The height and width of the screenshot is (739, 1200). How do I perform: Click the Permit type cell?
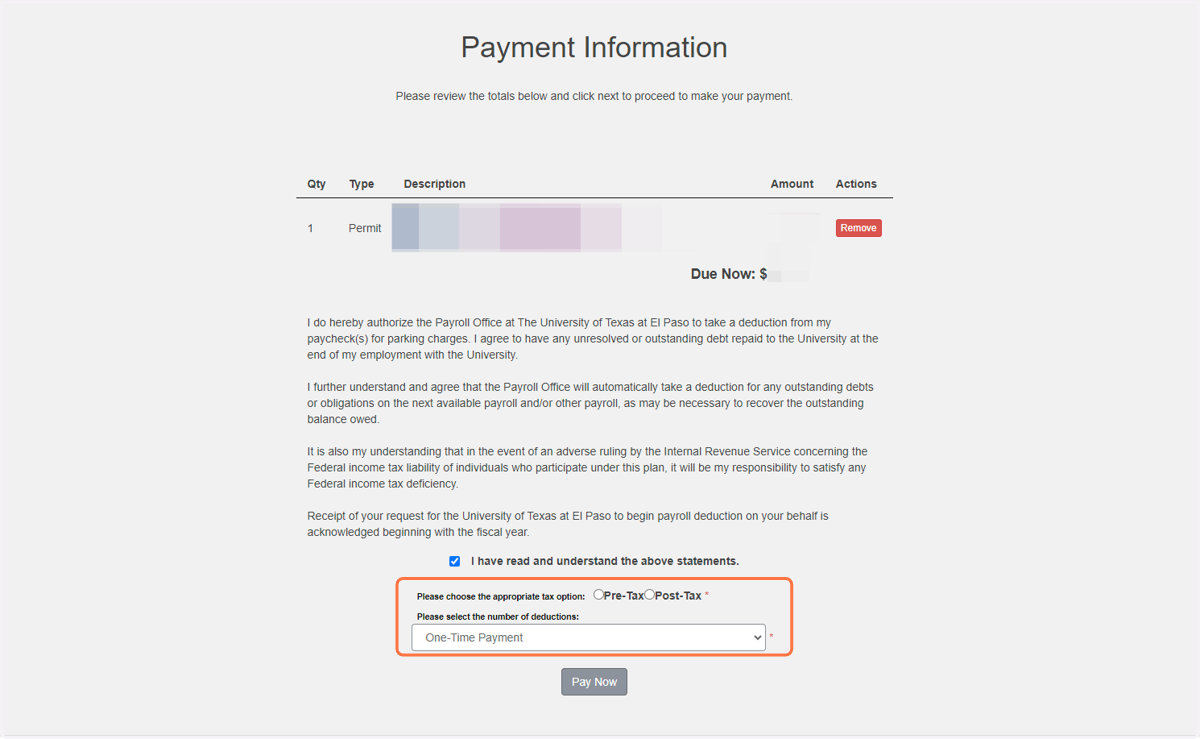tap(365, 228)
